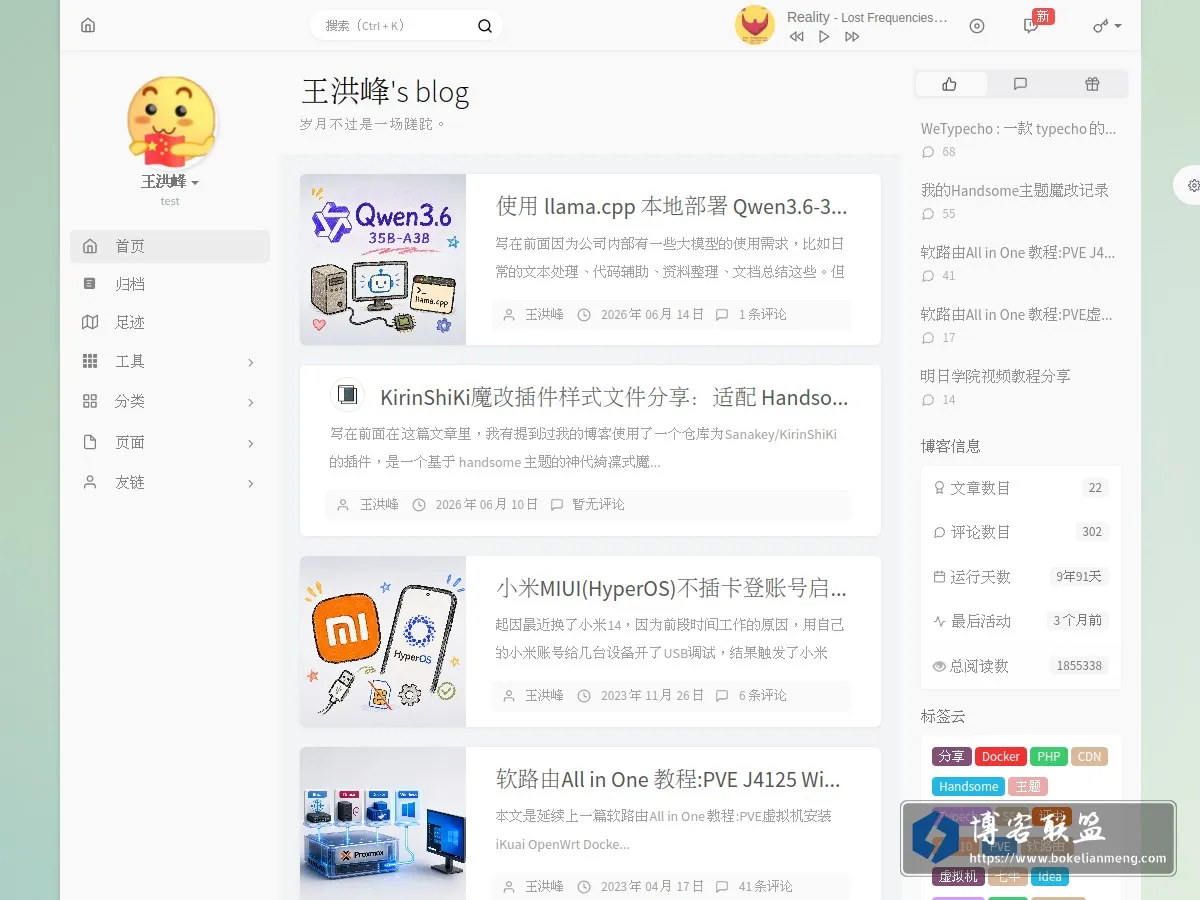The width and height of the screenshot is (1200, 900).
Task: Click the sidebar avatar image
Action: tap(171, 122)
